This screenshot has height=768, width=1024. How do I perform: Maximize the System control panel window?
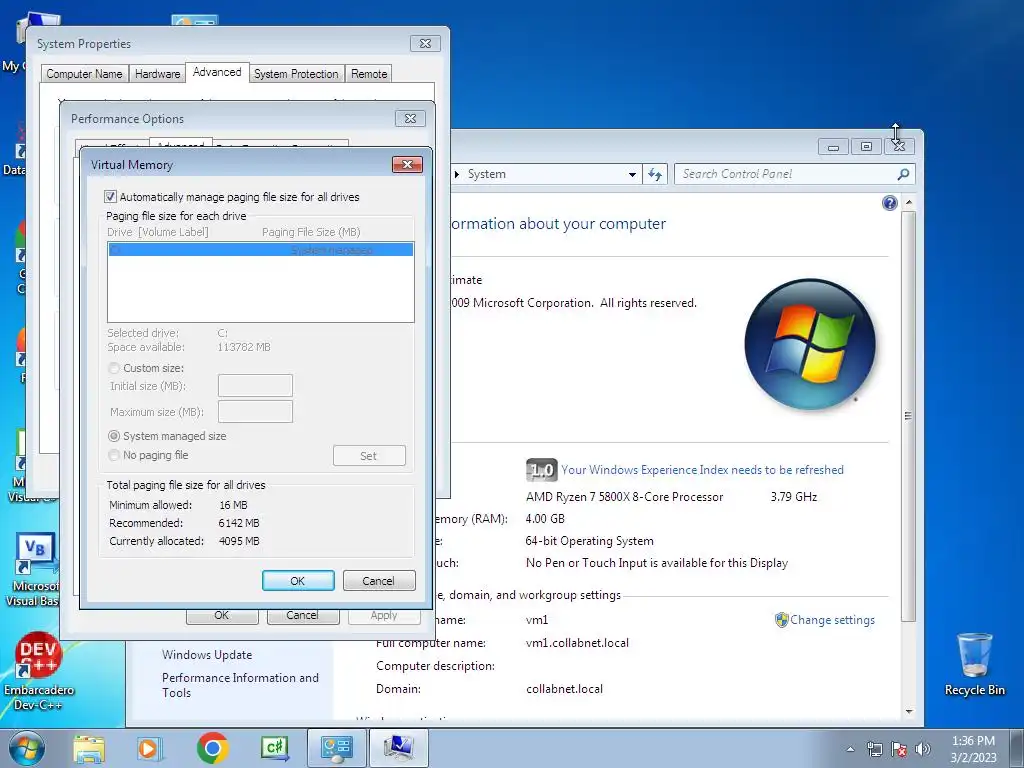coord(867,147)
